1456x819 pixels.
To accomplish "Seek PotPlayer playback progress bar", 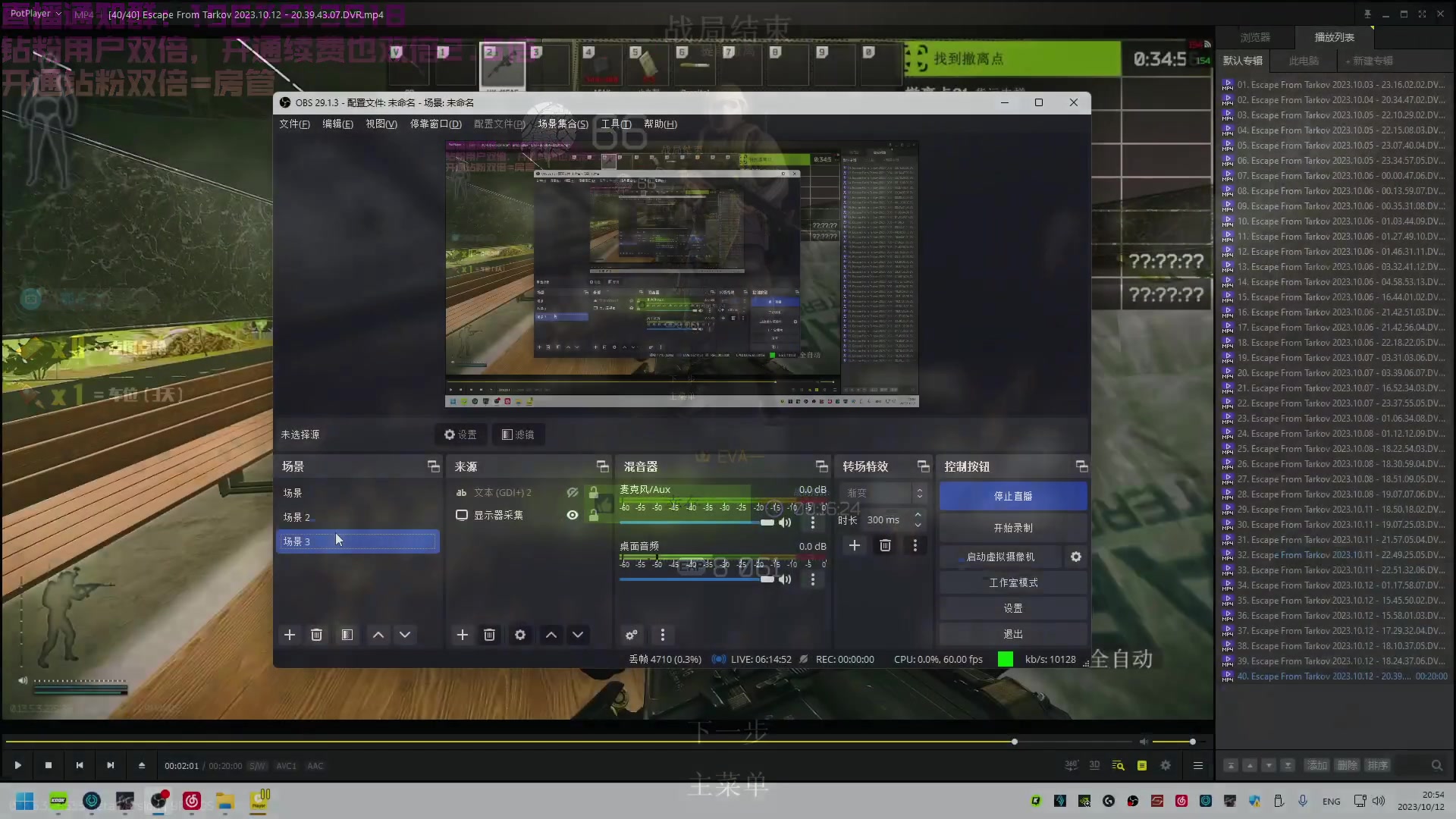I will [x=567, y=742].
